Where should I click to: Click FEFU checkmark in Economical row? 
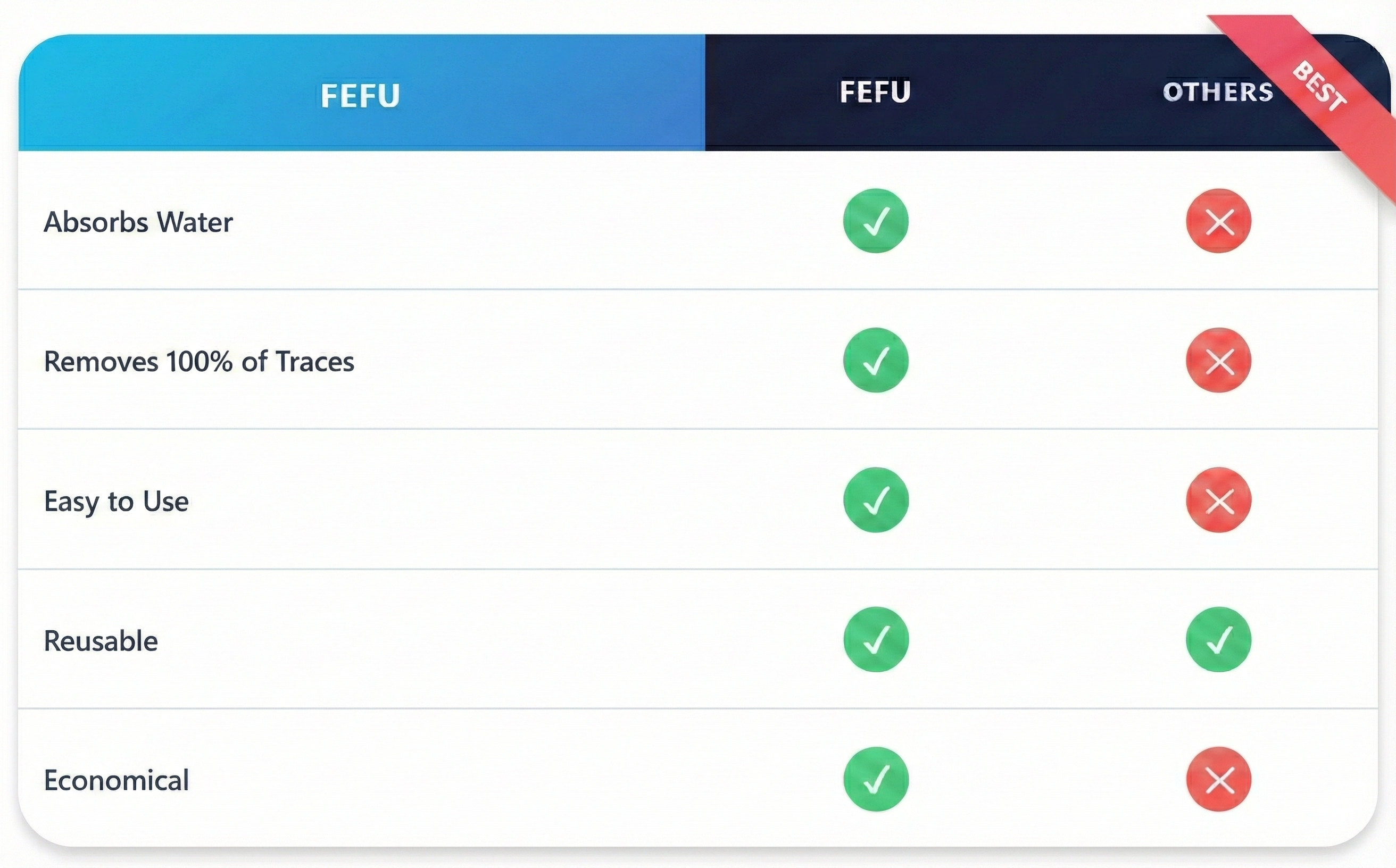(x=875, y=779)
